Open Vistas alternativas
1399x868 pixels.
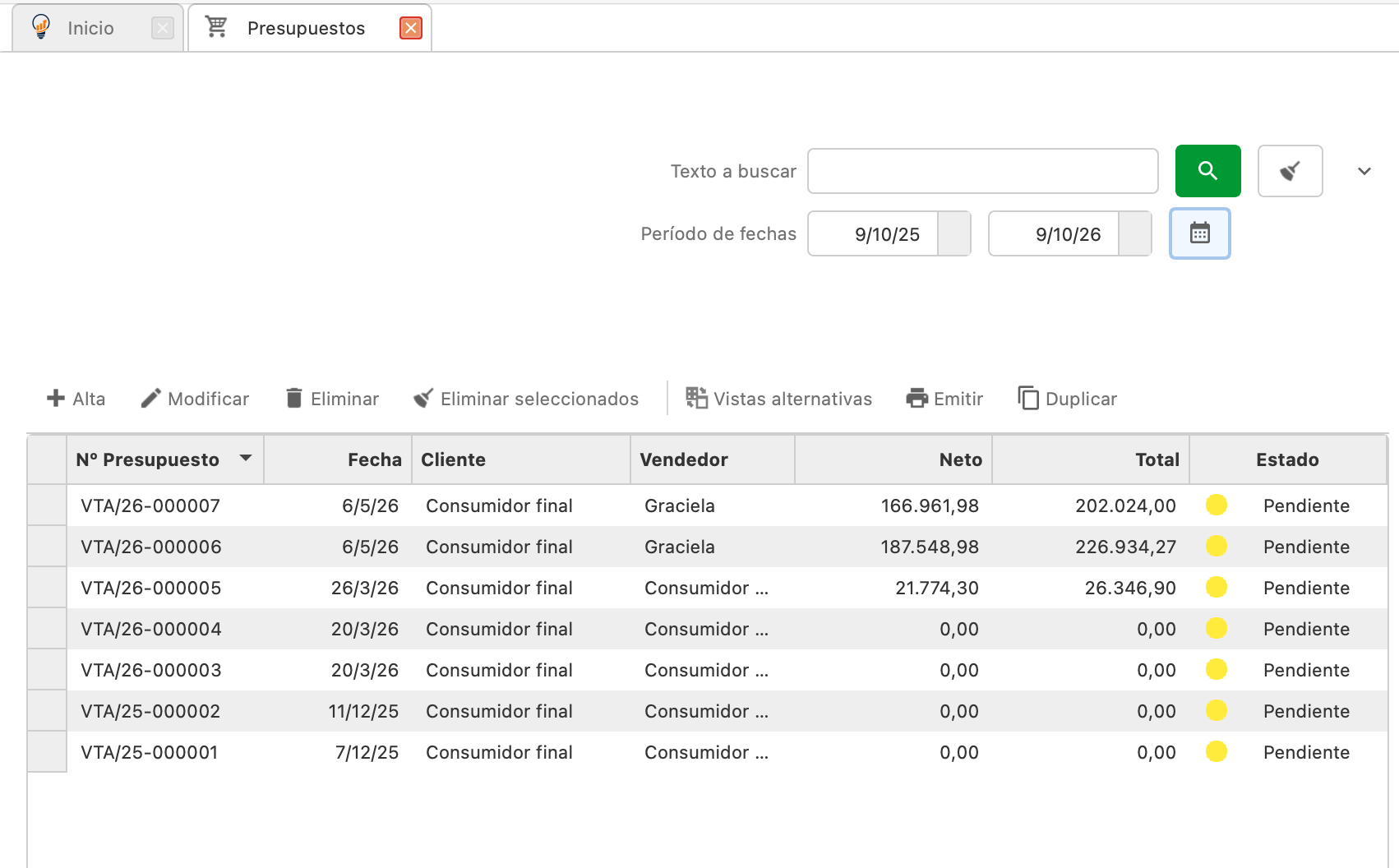(778, 399)
